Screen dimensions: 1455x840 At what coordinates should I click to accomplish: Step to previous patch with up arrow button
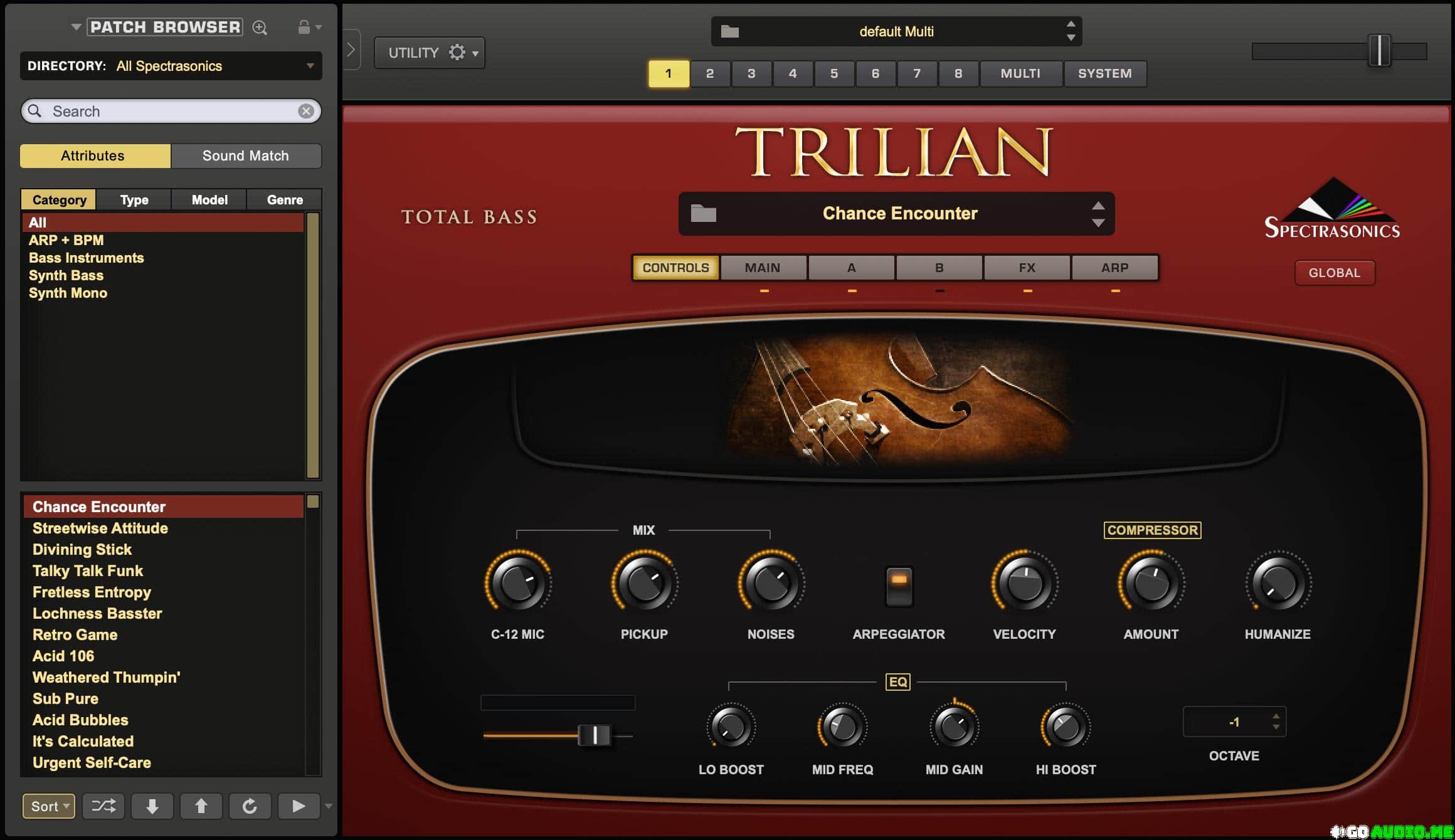(x=201, y=806)
